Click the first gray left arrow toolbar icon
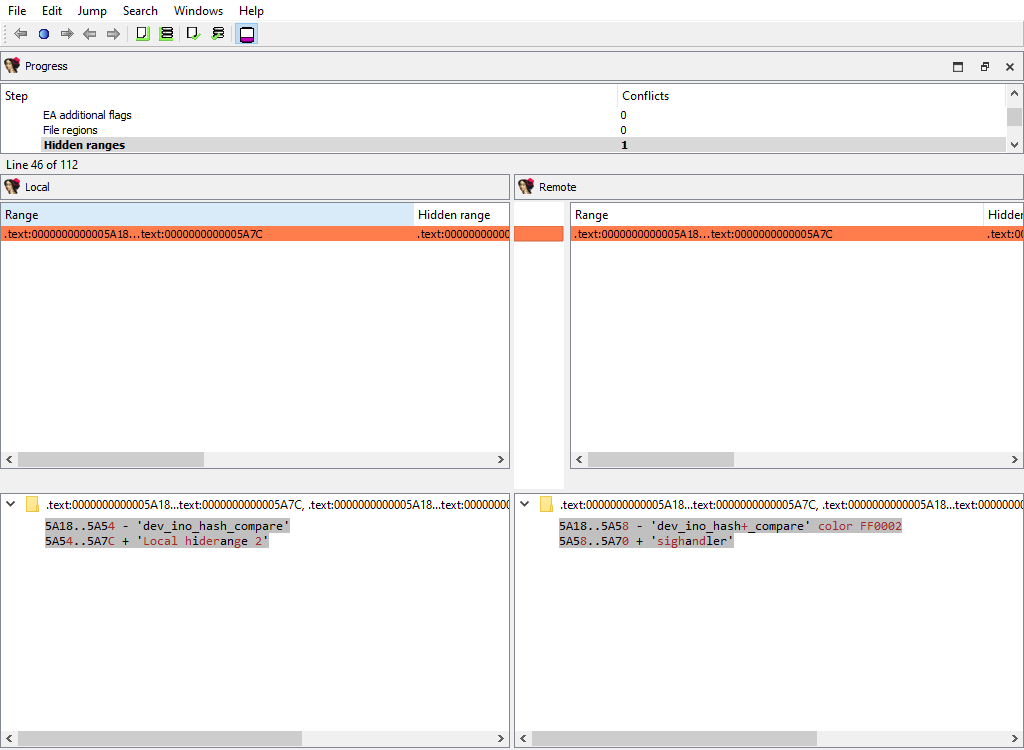 tap(20, 34)
